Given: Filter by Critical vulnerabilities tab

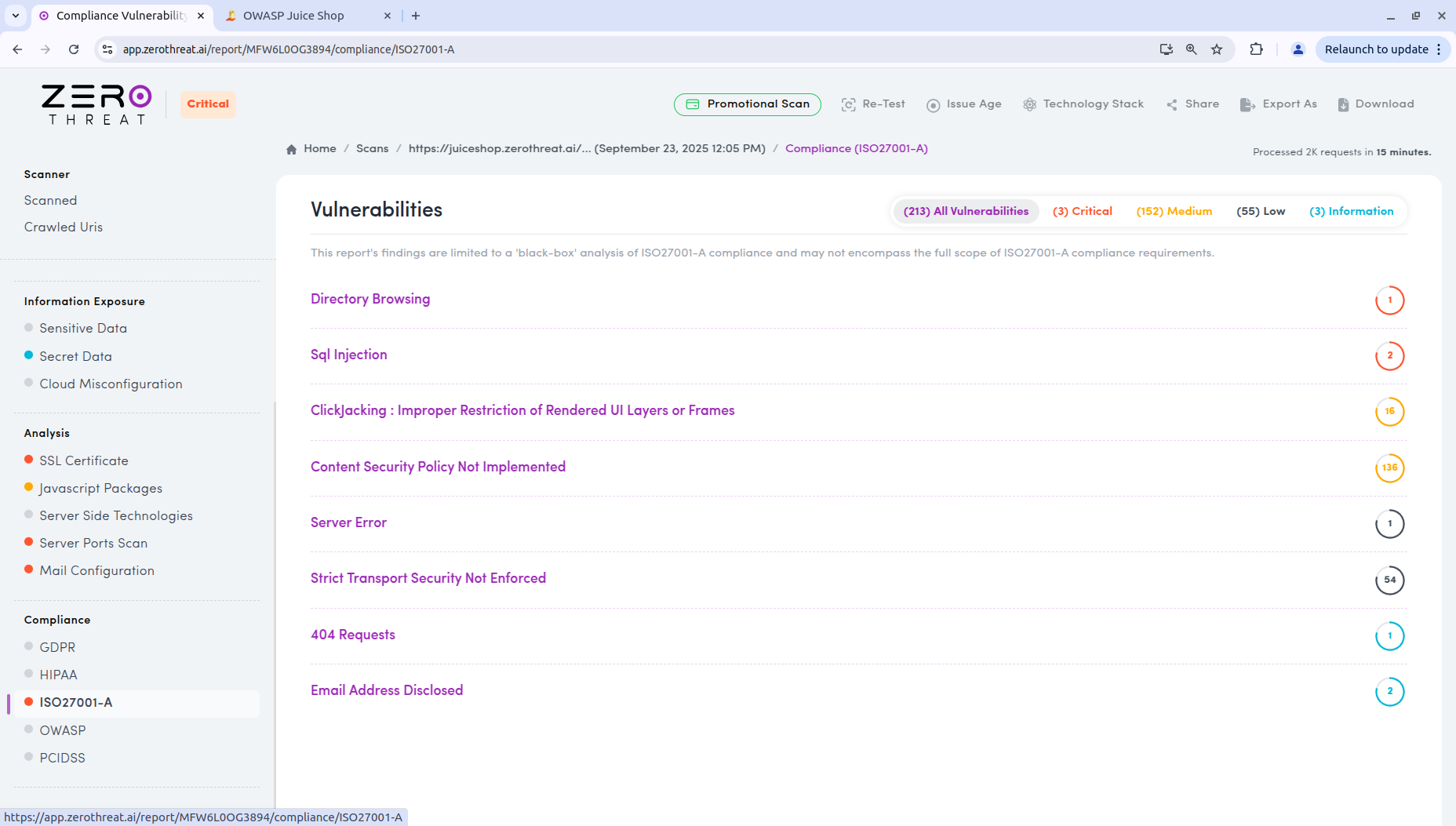Looking at the screenshot, I should tap(1082, 211).
